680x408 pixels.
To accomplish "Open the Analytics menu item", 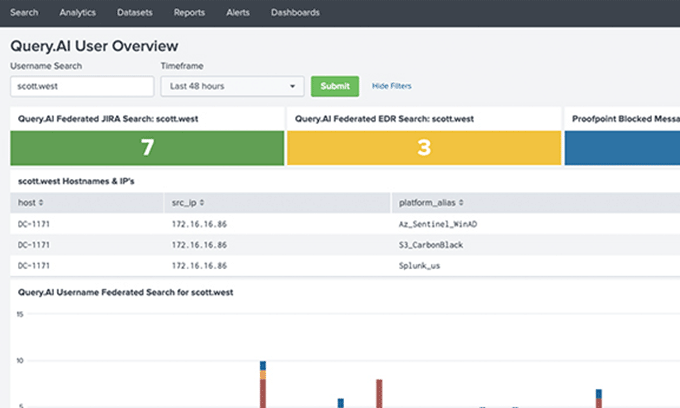I will pyautogui.click(x=78, y=13).
